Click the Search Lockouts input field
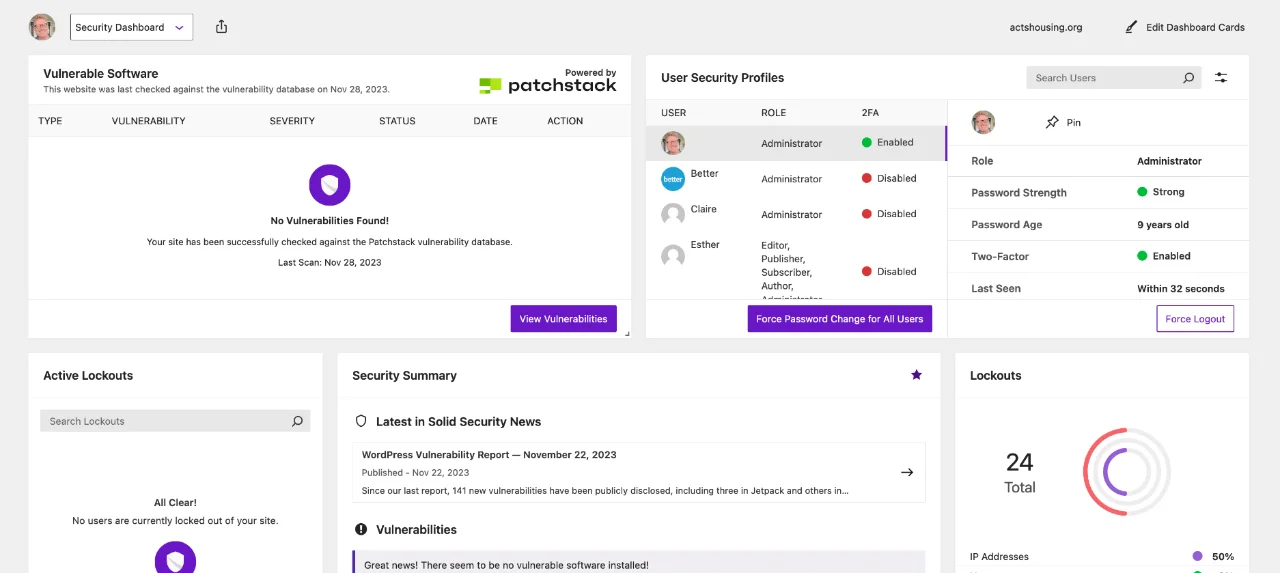The width and height of the screenshot is (1280, 573). [x=165, y=422]
